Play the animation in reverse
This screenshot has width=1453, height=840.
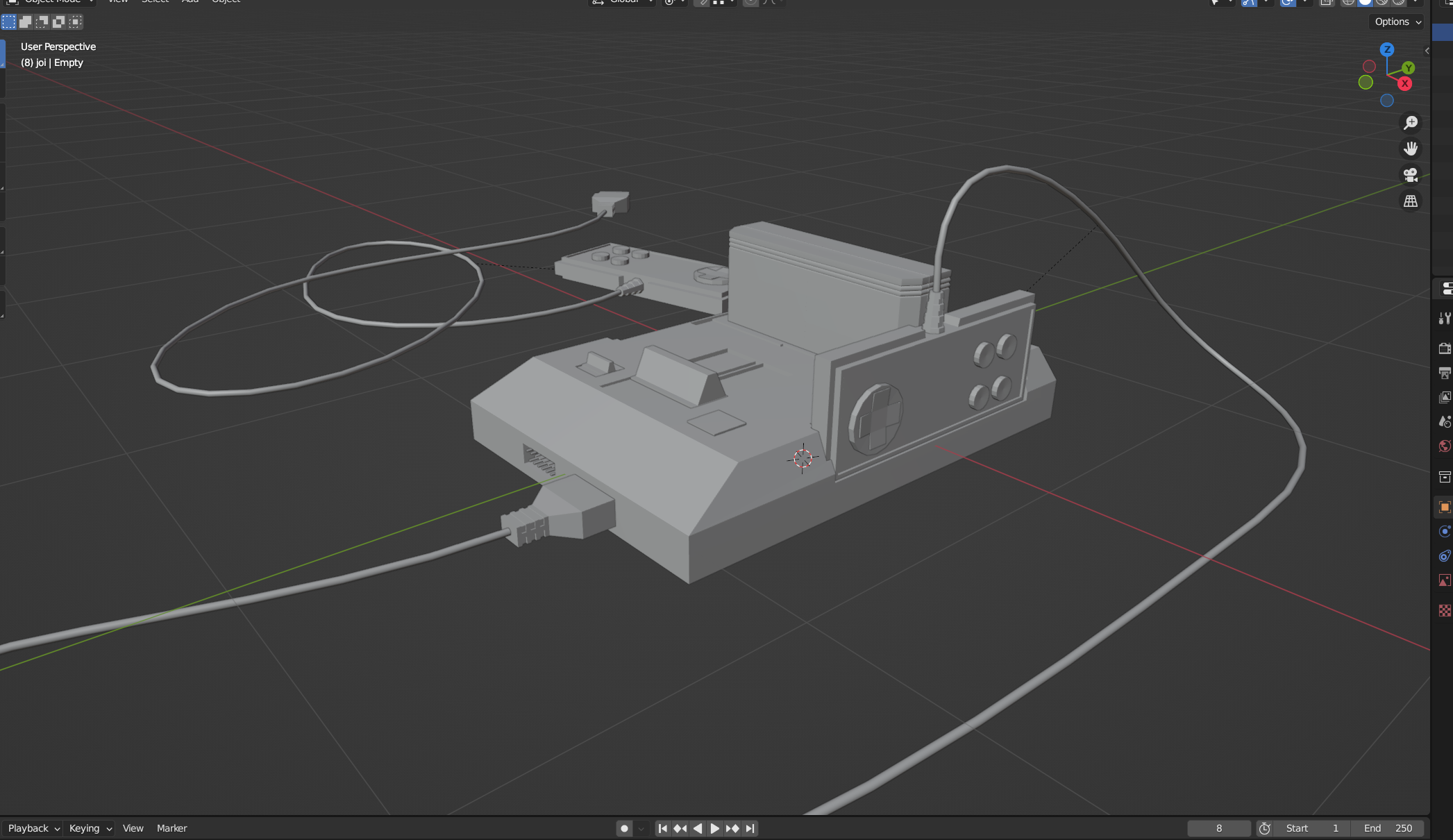(698, 828)
